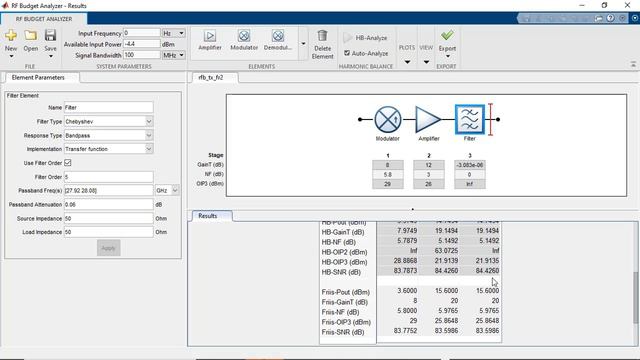The height and width of the screenshot is (360, 640).
Task: Click the quick access folder icon near help
Action: coord(598,18)
